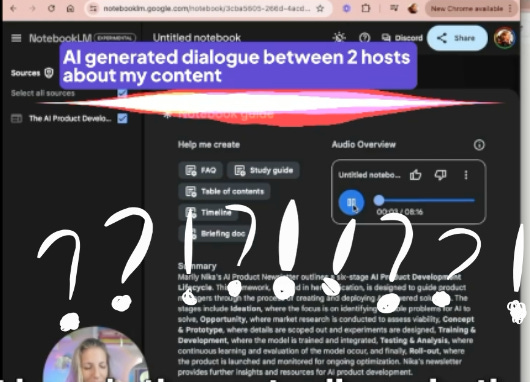The width and height of the screenshot is (530, 382).
Task: Click the site info icon in address bar
Action: point(93,8)
